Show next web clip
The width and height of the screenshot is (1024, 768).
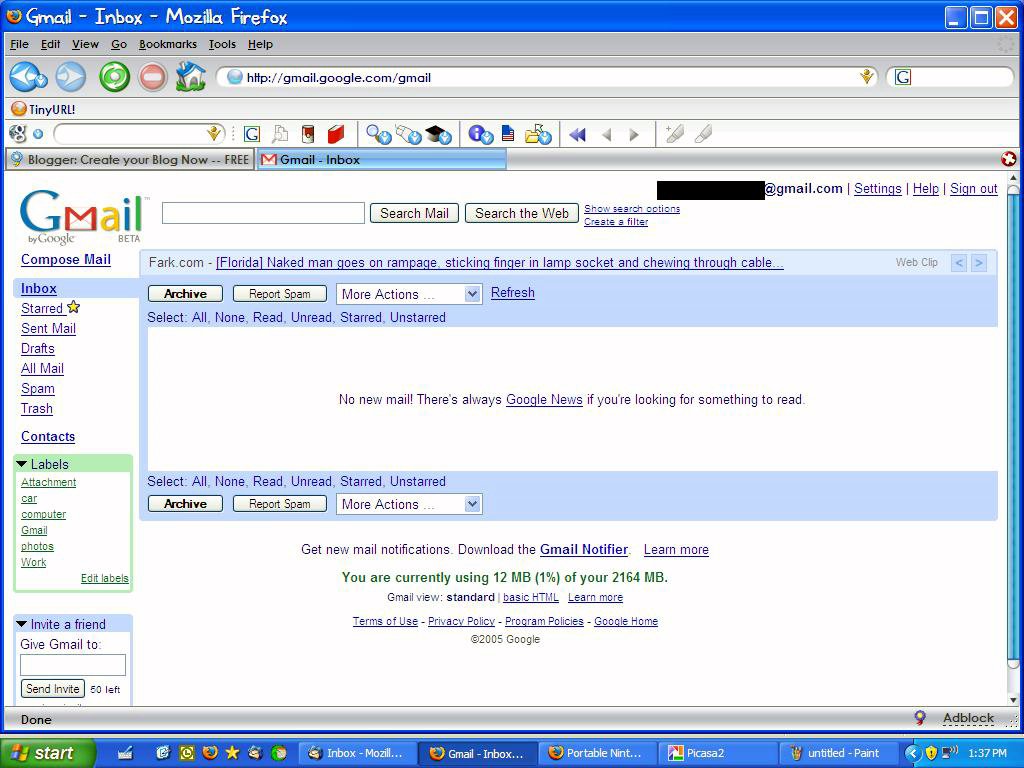click(x=978, y=263)
